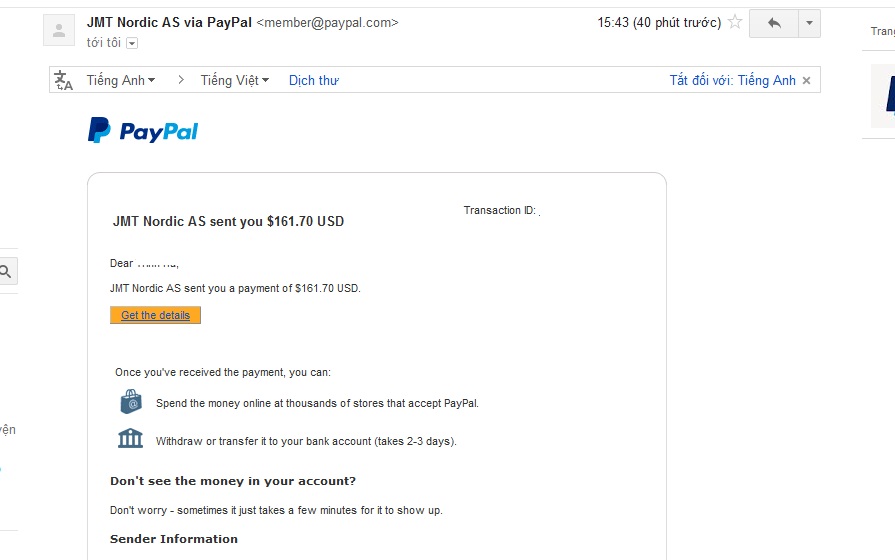The image size is (895, 560).
Task: Click sender name "JMT Nordic AS via PayPal"
Action: click(x=169, y=22)
